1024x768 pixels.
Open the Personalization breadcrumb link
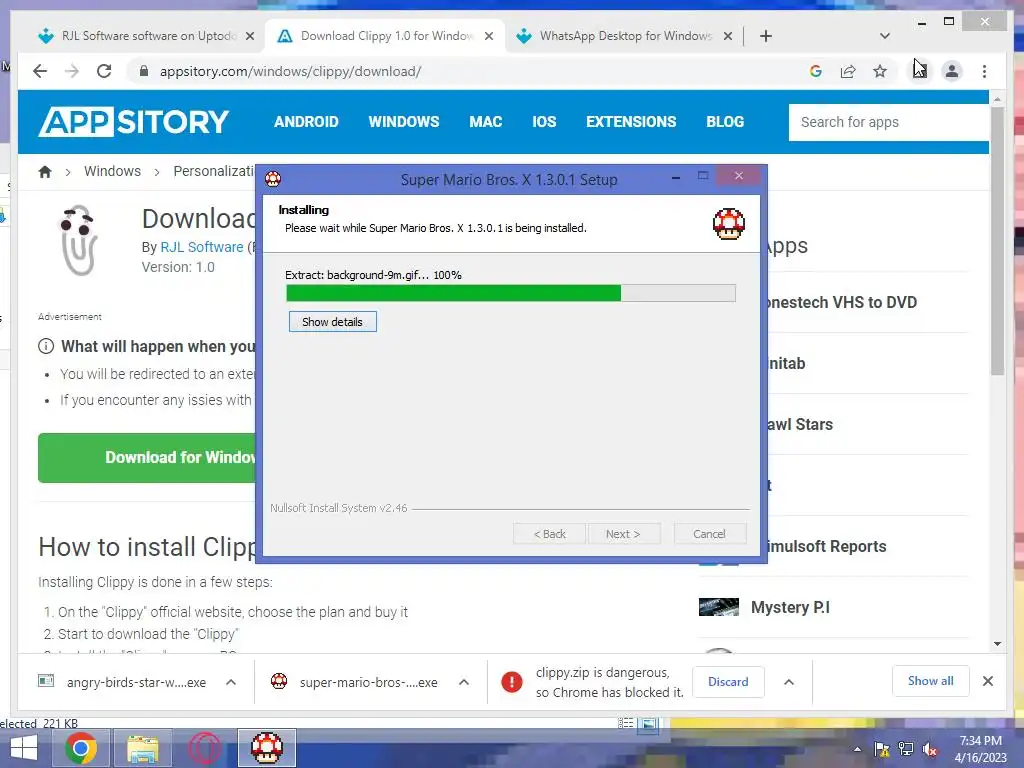click(214, 171)
